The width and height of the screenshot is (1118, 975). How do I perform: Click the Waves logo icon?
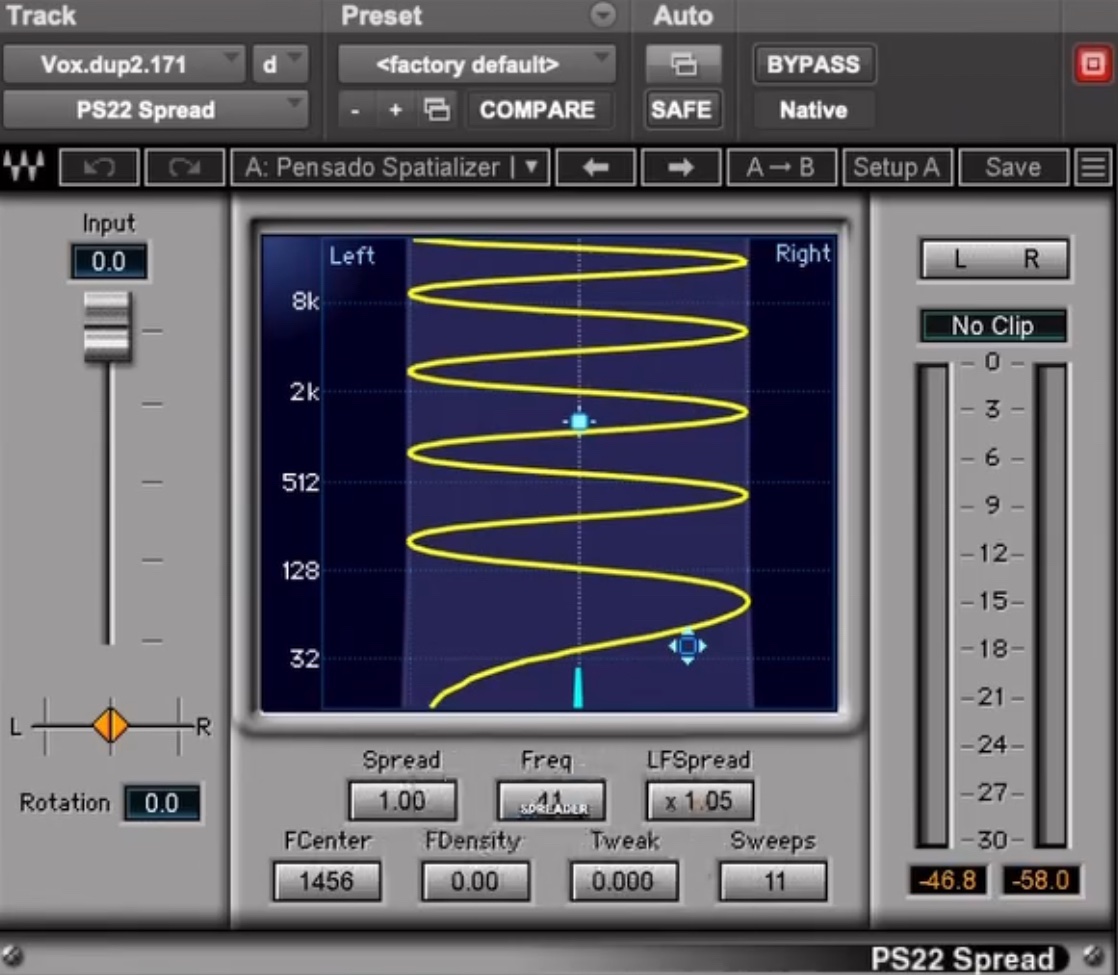(x=24, y=167)
